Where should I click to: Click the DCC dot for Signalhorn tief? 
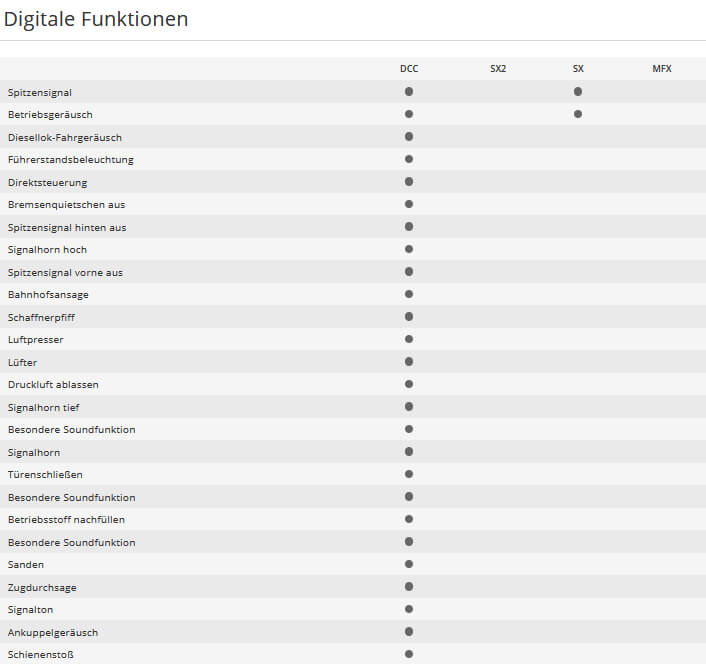coord(409,407)
